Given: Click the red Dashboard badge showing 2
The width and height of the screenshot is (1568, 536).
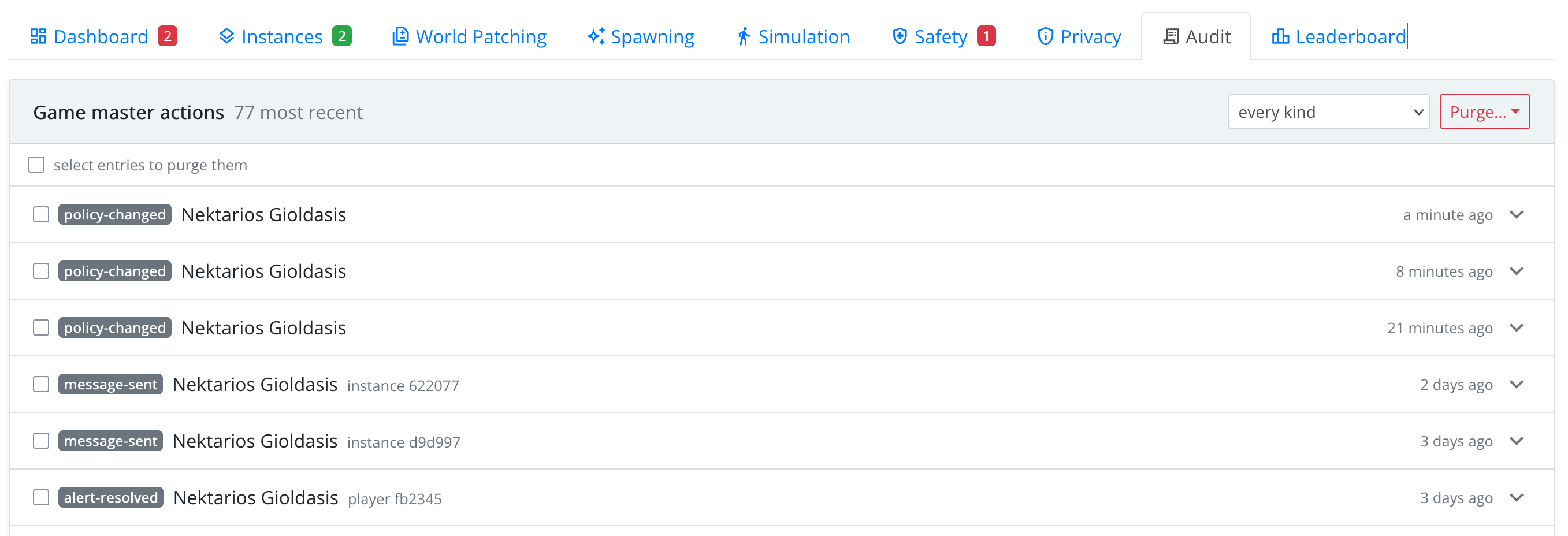Looking at the screenshot, I should pyautogui.click(x=168, y=36).
